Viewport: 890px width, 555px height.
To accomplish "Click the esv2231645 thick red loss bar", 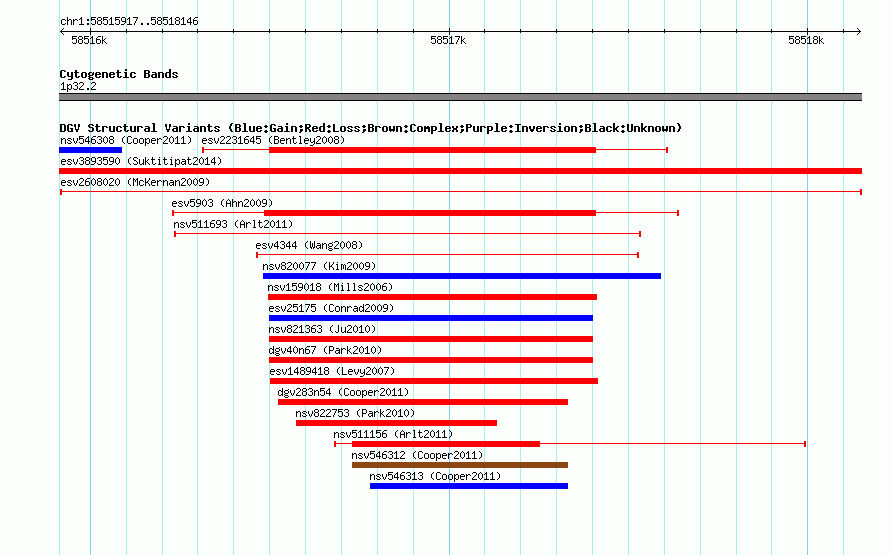I will (x=433, y=150).
